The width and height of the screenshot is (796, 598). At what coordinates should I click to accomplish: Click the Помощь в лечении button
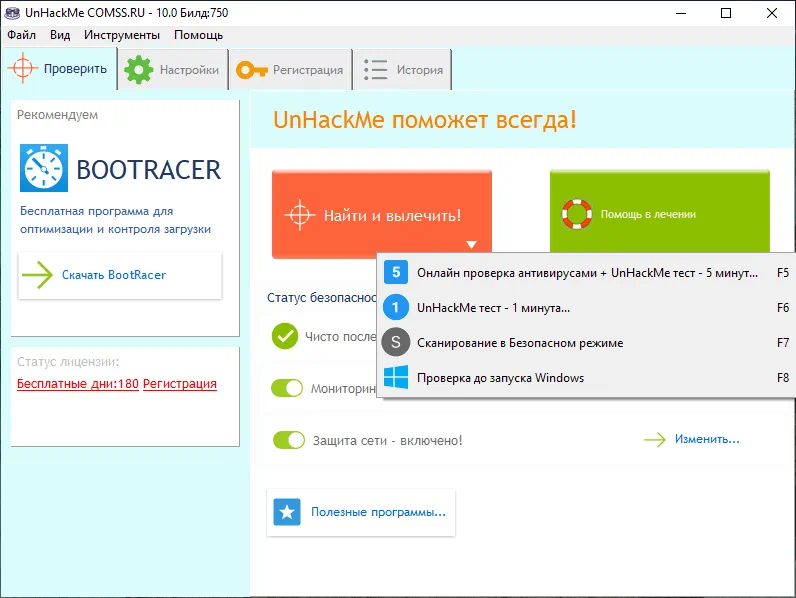[659, 212]
